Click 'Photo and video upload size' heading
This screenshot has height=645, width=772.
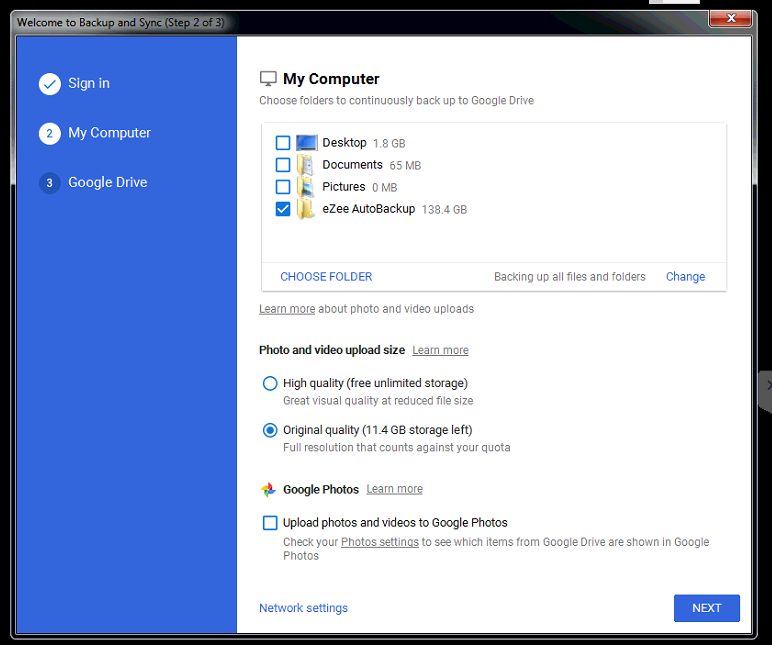332,350
